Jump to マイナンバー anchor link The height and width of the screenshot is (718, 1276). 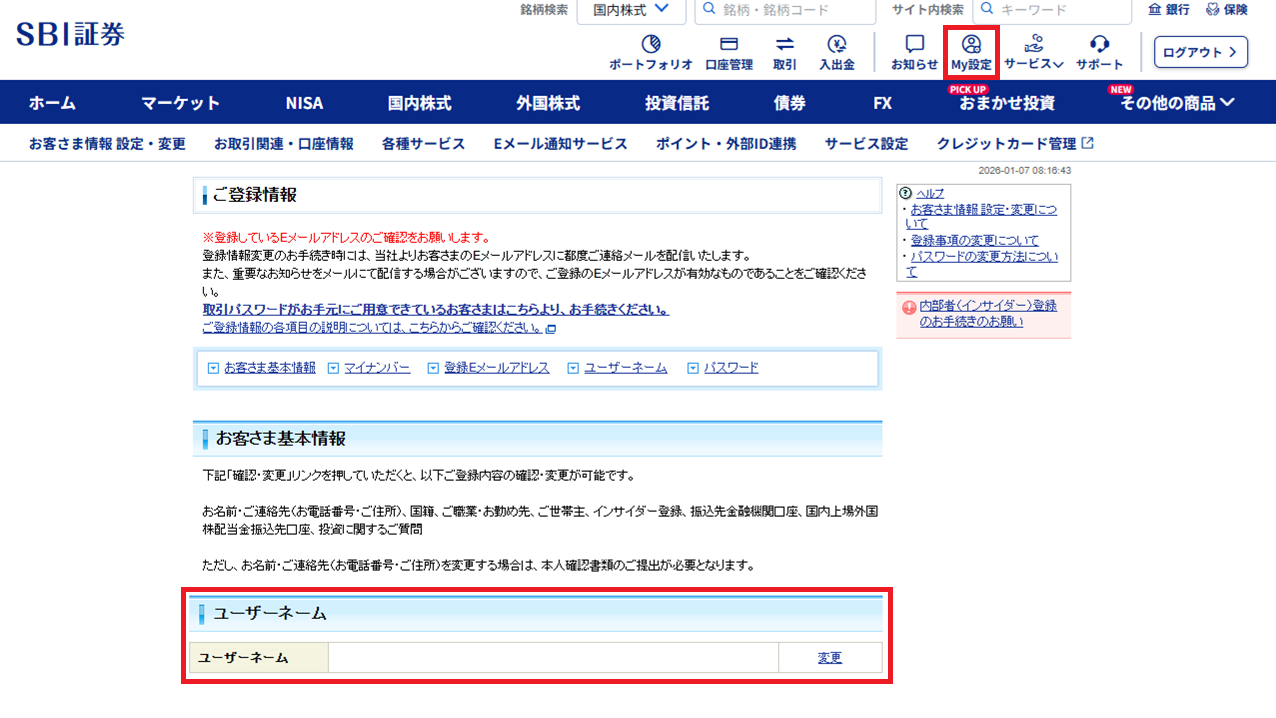pos(377,368)
